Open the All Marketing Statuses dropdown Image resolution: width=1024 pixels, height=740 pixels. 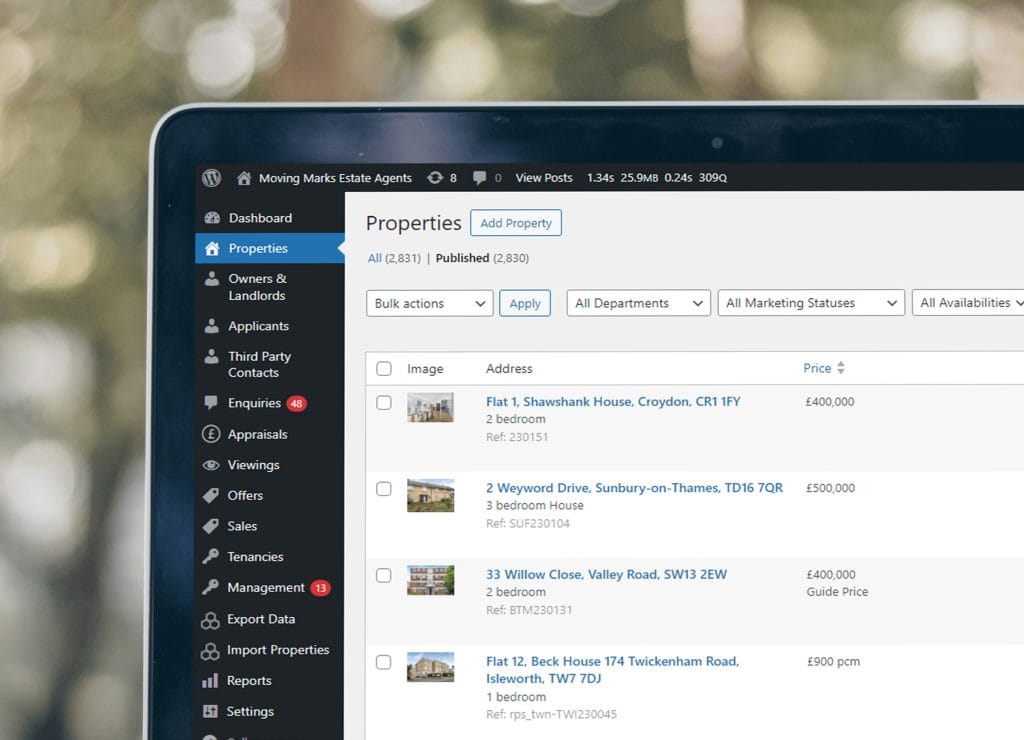pos(811,303)
